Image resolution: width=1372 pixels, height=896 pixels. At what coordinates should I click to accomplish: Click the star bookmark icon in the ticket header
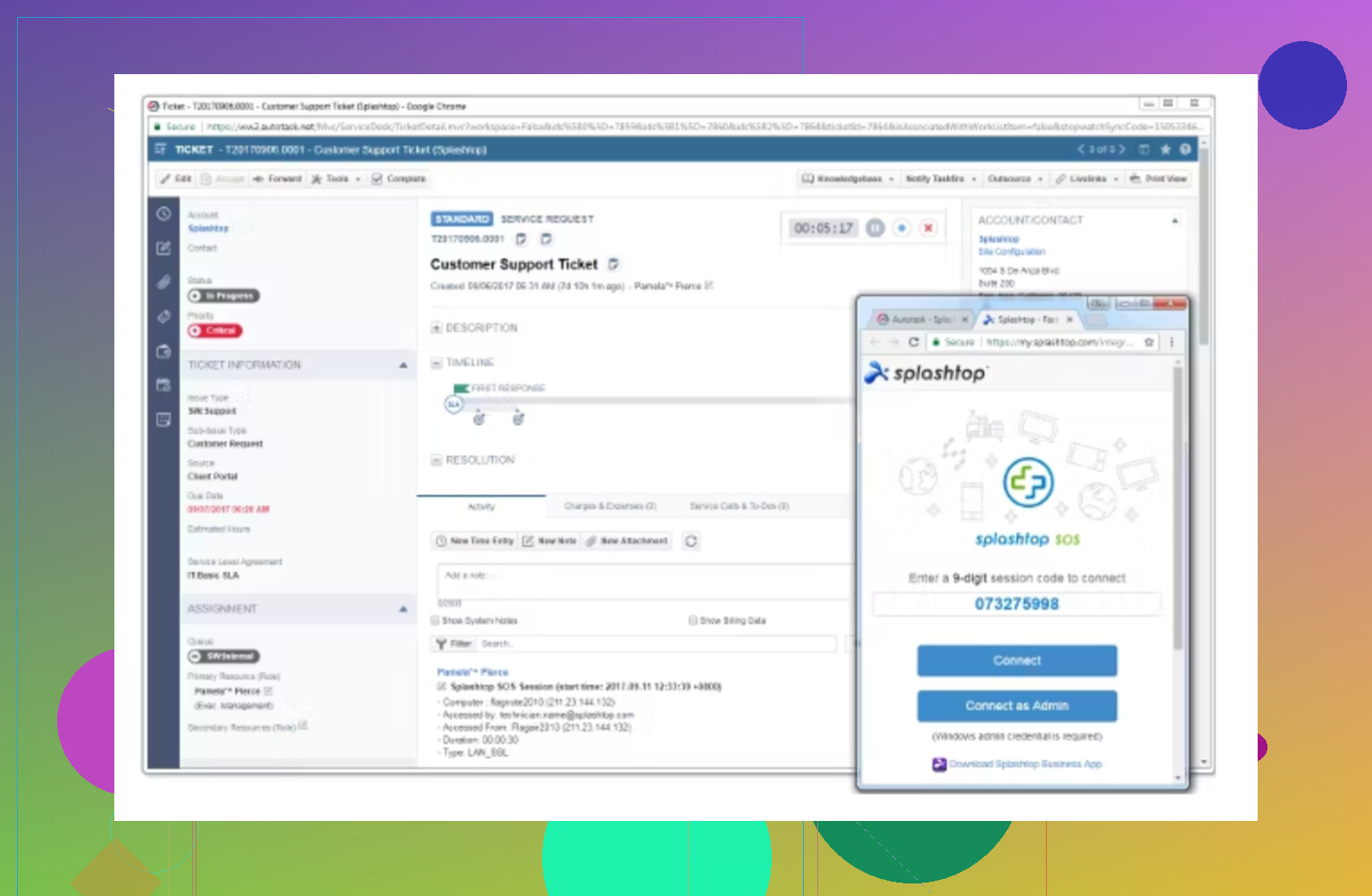[1165, 149]
